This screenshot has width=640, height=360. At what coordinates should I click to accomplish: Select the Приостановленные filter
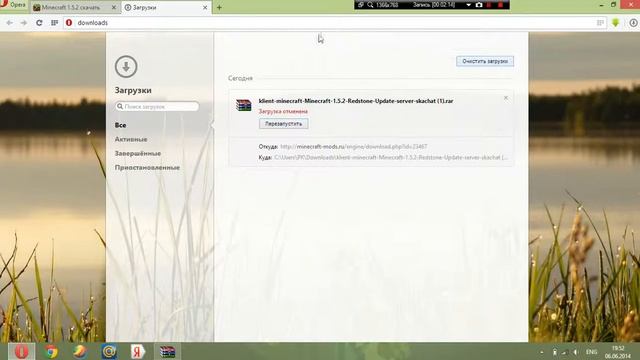click(x=147, y=168)
